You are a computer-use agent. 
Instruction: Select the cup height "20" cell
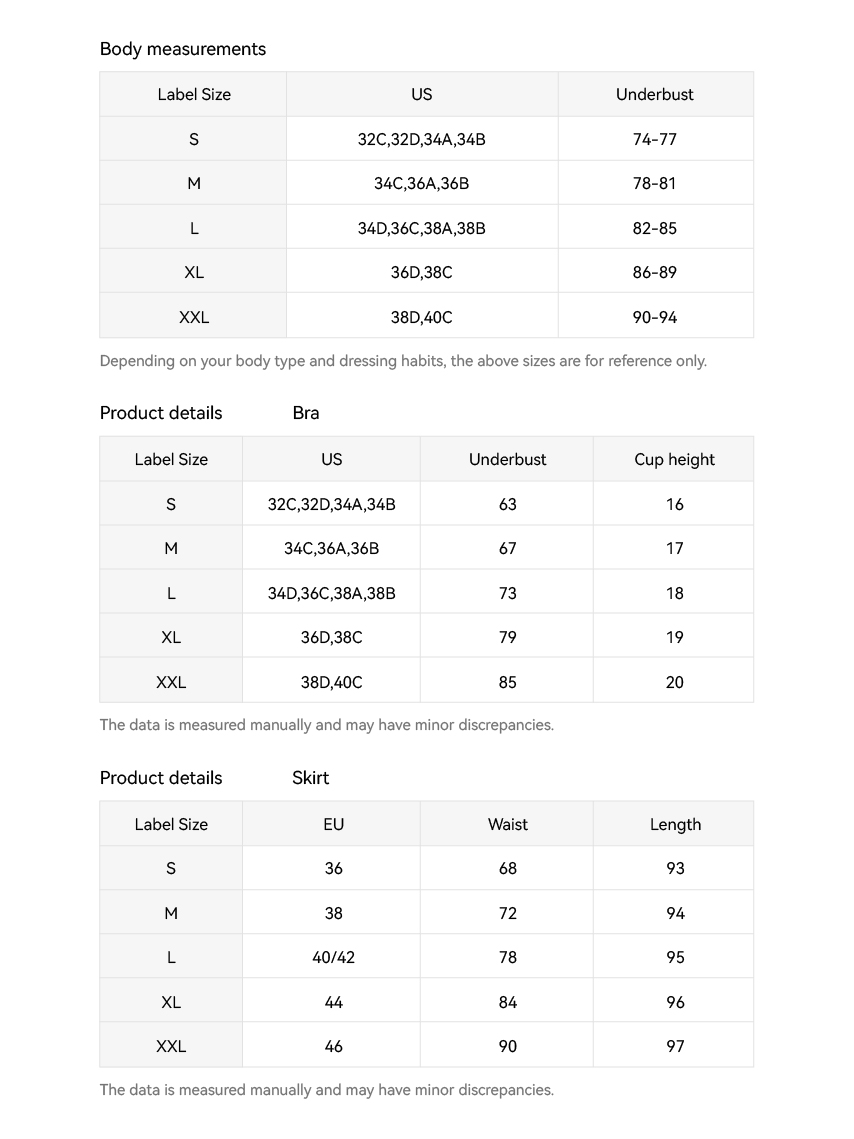[x=674, y=682]
